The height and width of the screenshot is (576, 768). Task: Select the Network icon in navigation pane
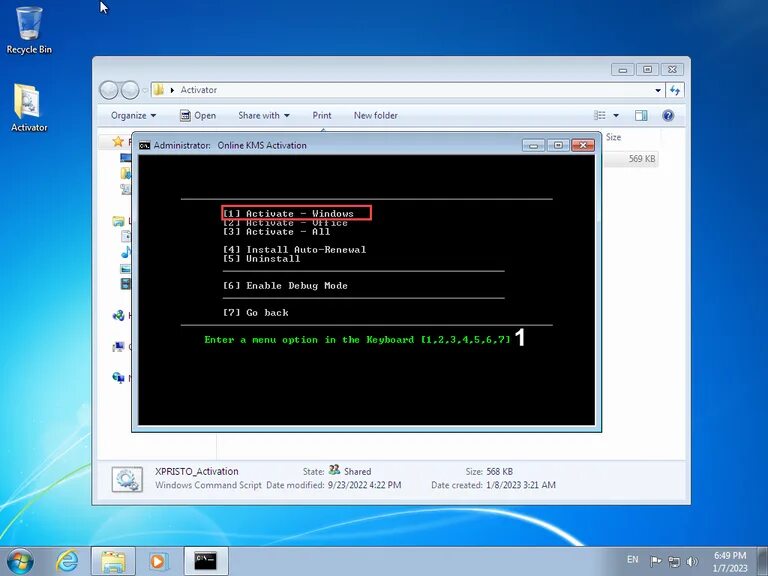coord(118,378)
